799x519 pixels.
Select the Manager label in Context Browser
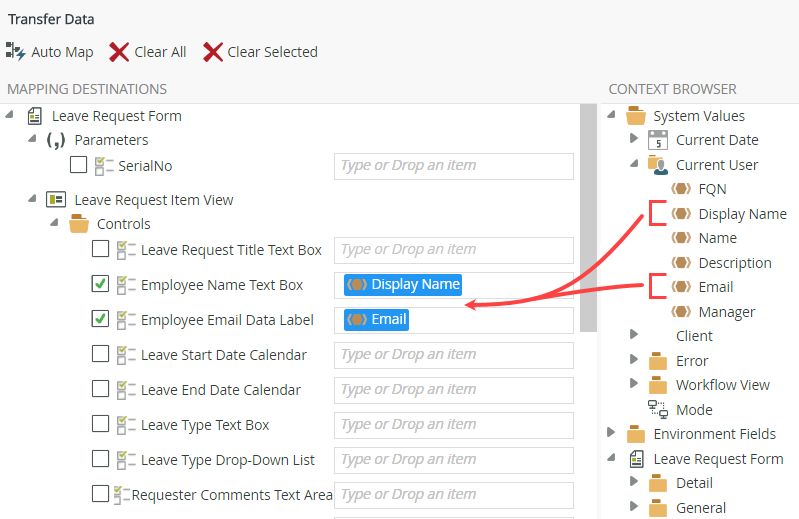pyautogui.click(x=727, y=312)
